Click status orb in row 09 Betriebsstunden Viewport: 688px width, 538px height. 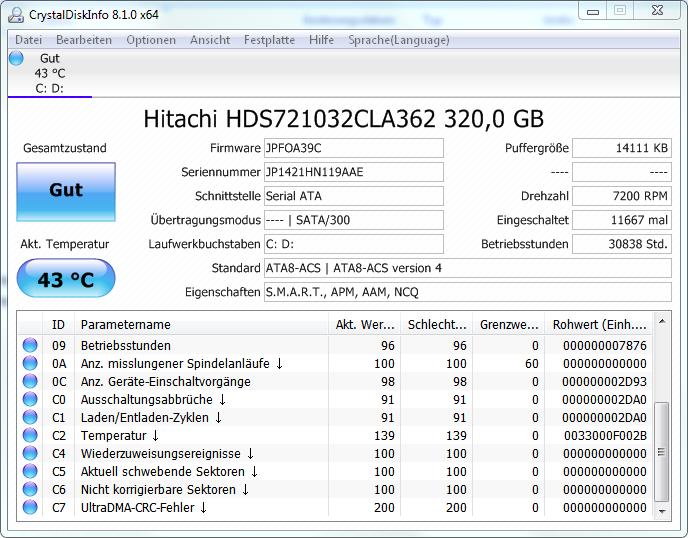tap(30, 345)
